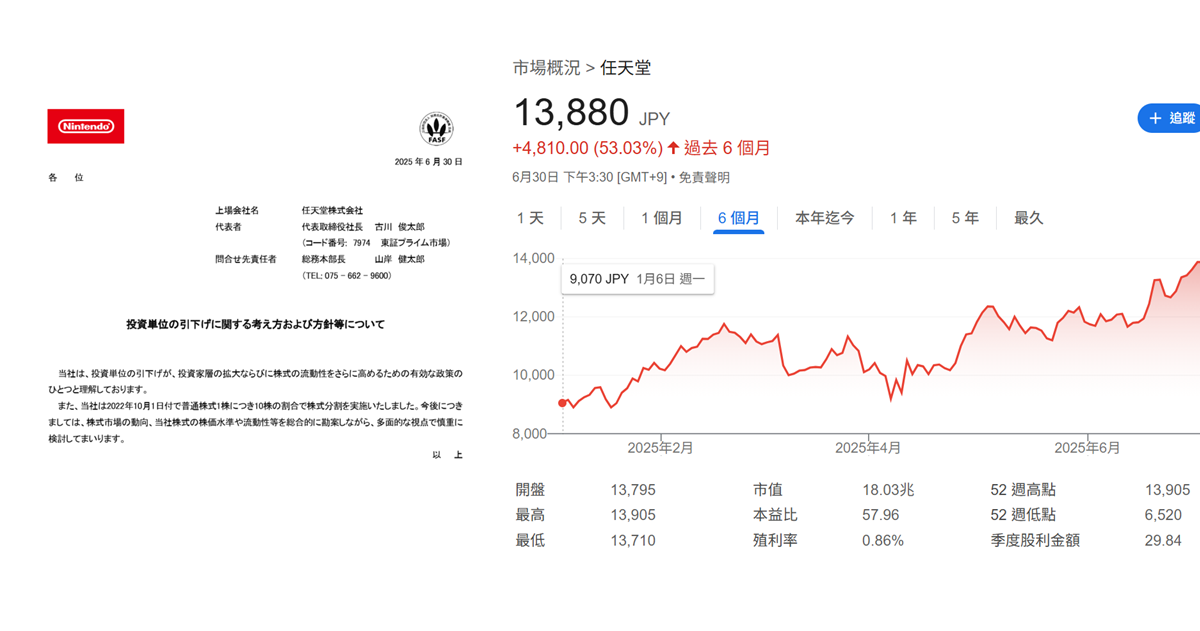Click the document title 投資単位の引下げに関する考え方
The width and height of the screenshot is (1200, 631).
tap(255, 324)
